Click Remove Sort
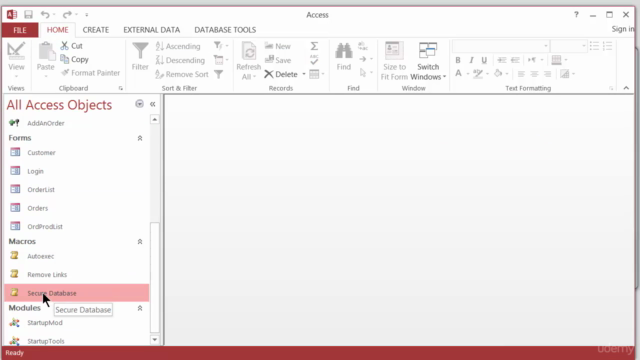This screenshot has height=360, width=640. 182,74
